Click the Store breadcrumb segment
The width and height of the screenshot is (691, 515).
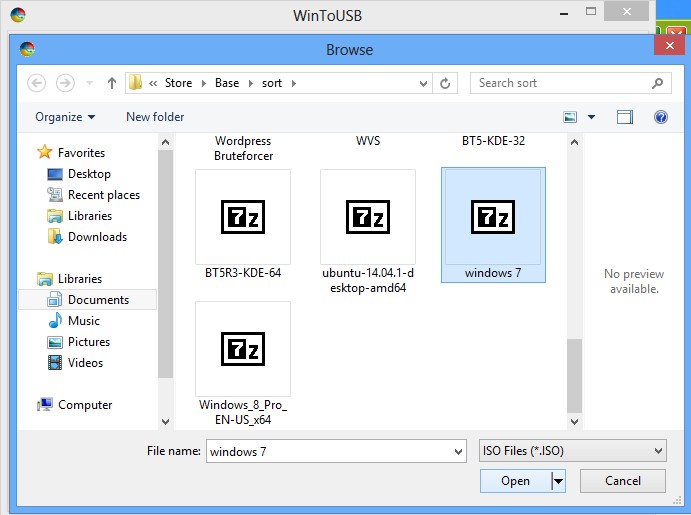[178, 83]
